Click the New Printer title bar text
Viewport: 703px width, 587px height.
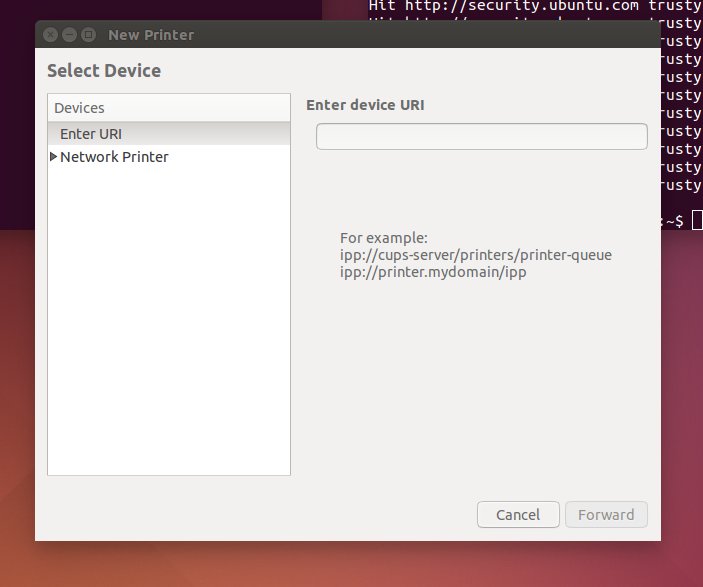pos(151,35)
